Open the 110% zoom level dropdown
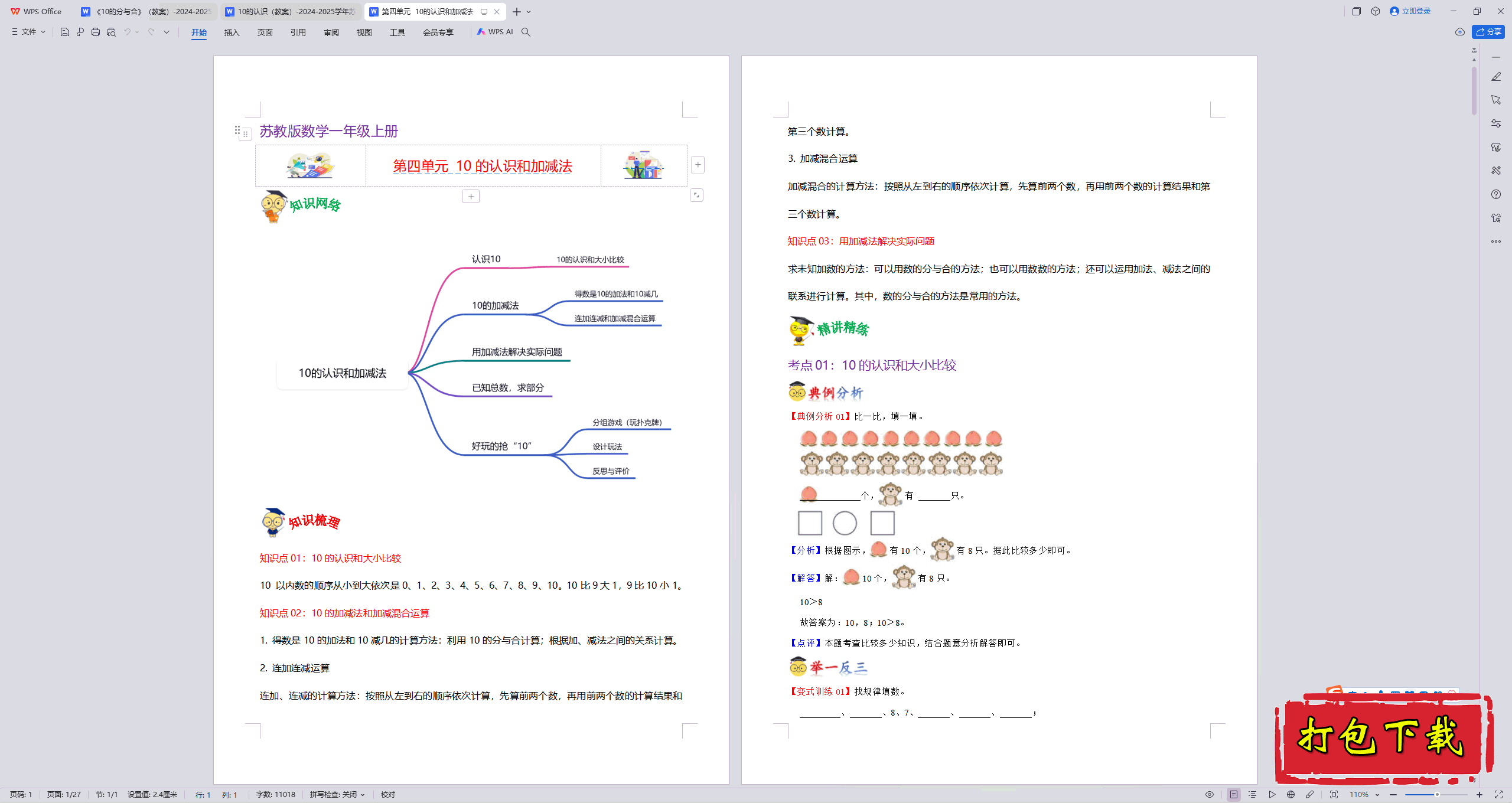This screenshot has width=1512, height=803. point(1364,795)
